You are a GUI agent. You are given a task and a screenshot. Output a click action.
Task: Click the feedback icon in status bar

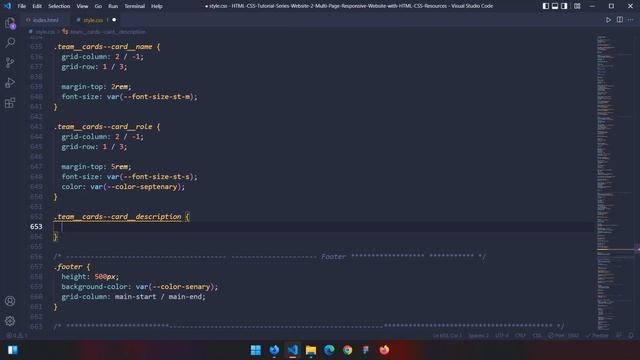click(x=619, y=336)
